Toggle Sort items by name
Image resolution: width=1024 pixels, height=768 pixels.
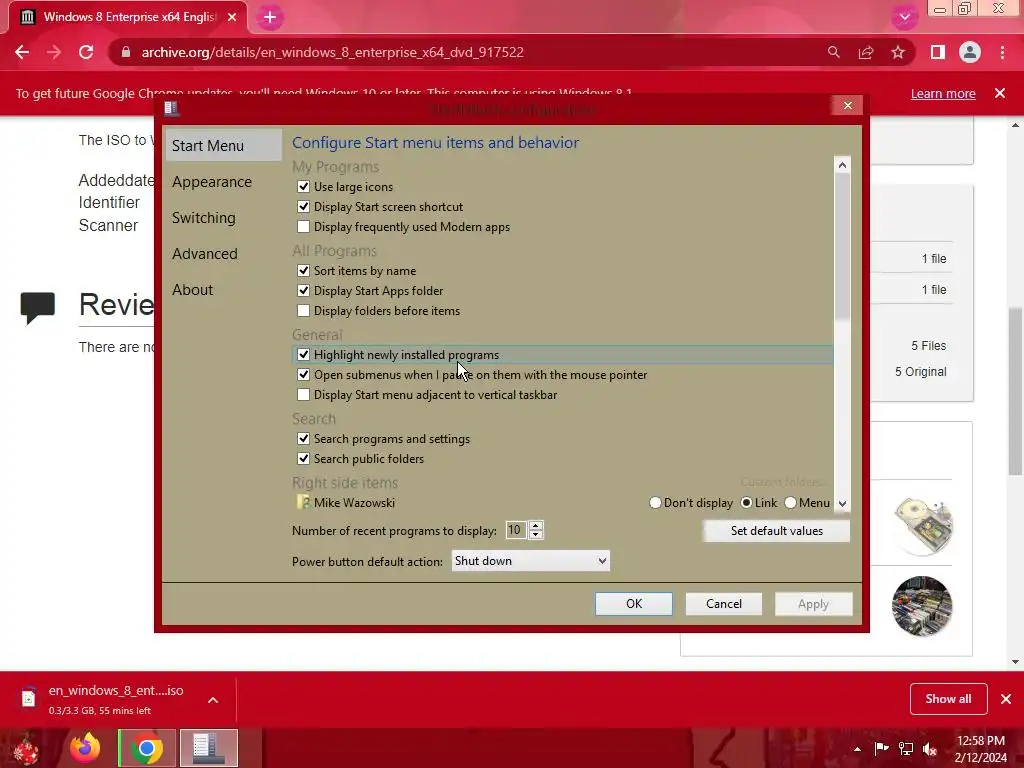click(x=303, y=270)
